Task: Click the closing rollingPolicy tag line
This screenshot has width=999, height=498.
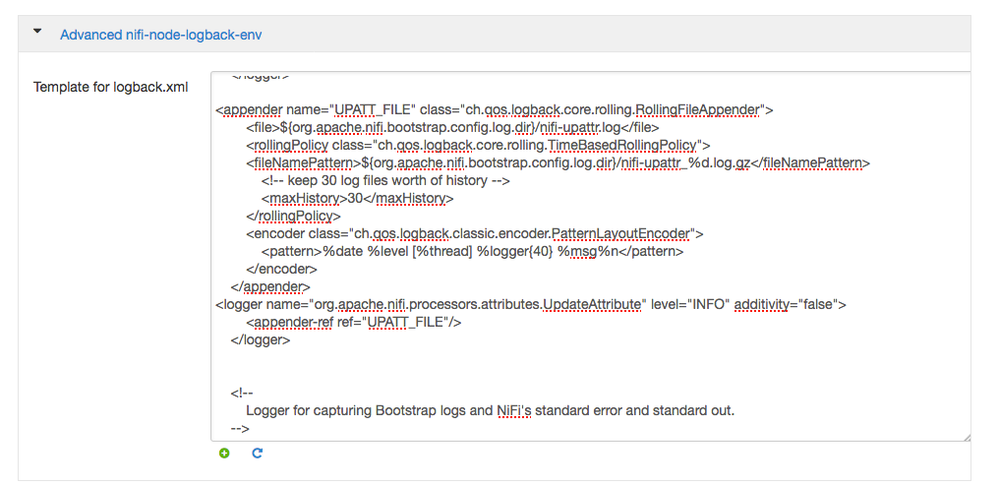Action: click(294, 216)
